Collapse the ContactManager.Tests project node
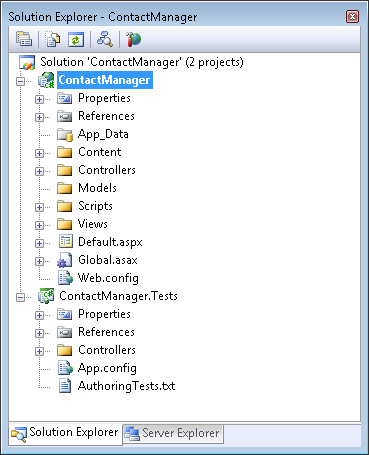 click(21, 297)
